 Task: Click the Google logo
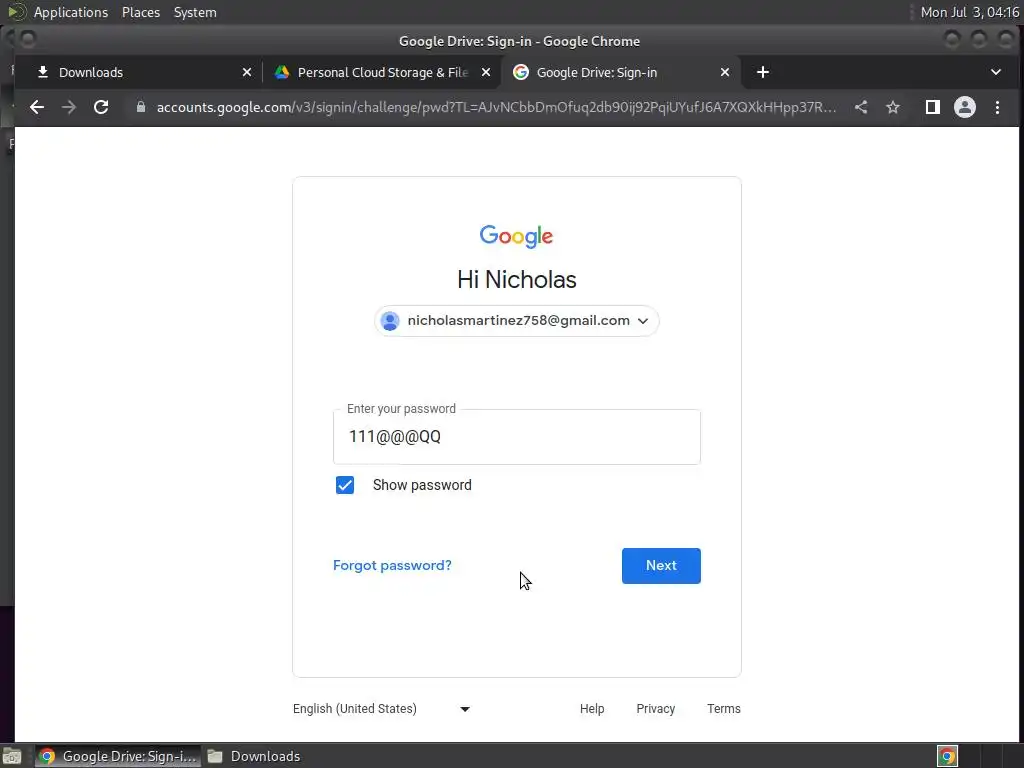click(x=517, y=236)
